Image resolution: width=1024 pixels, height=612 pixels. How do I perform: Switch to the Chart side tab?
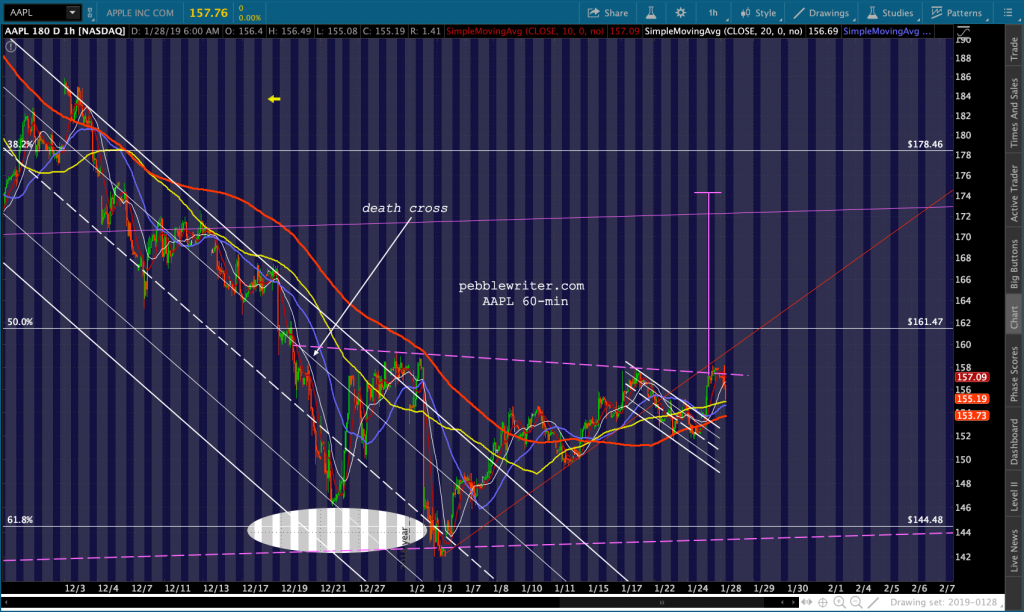coord(1014,317)
